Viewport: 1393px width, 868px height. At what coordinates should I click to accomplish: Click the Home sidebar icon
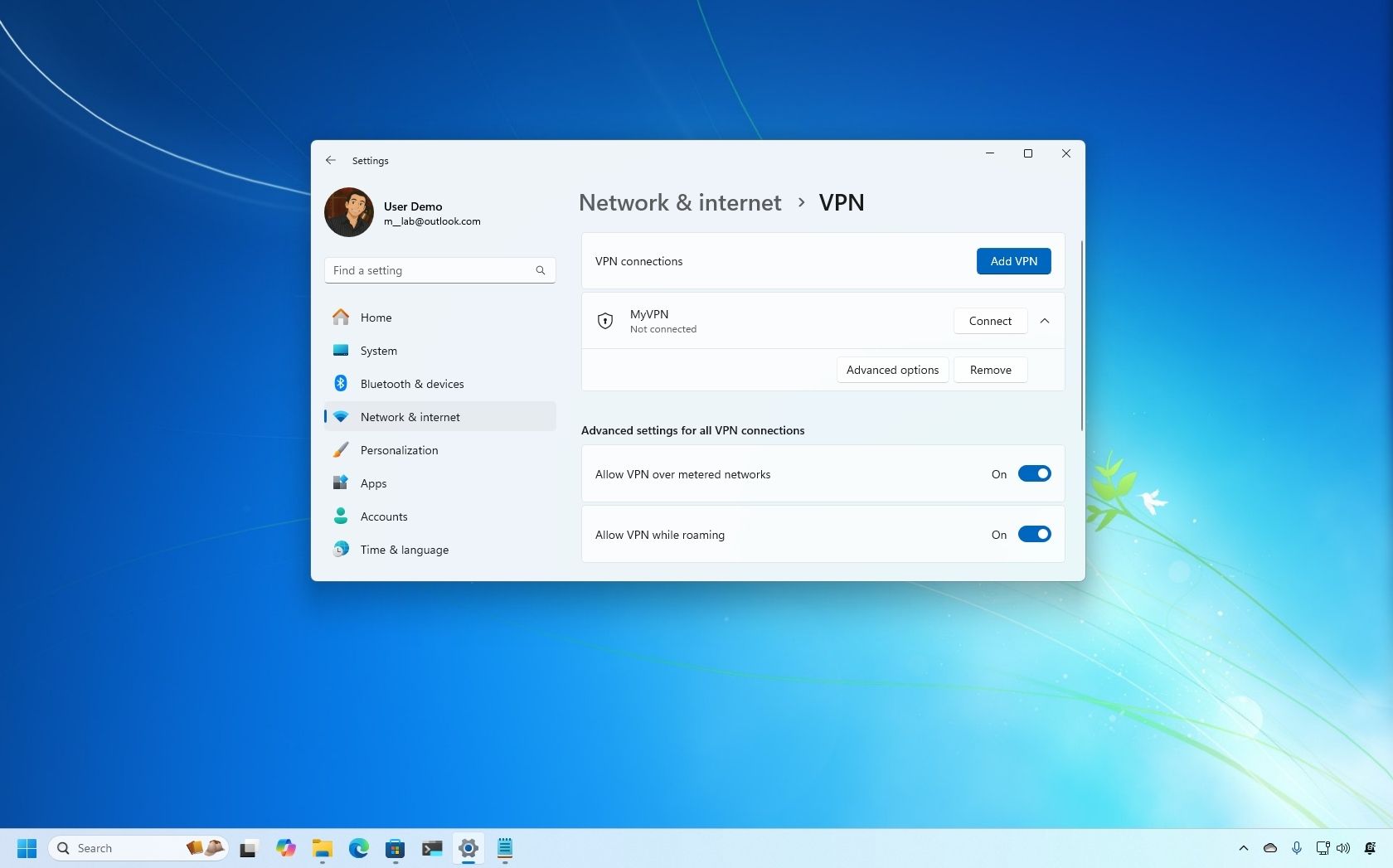click(x=342, y=317)
